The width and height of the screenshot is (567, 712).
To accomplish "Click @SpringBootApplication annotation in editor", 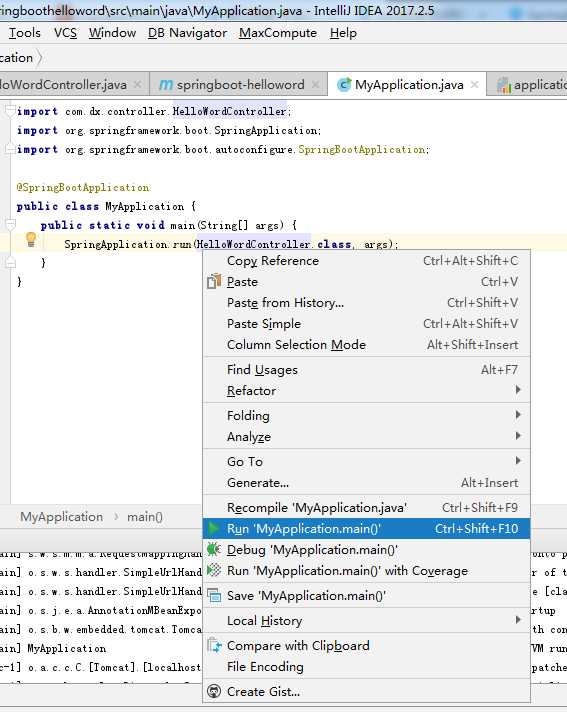I will click(x=83, y=188).
